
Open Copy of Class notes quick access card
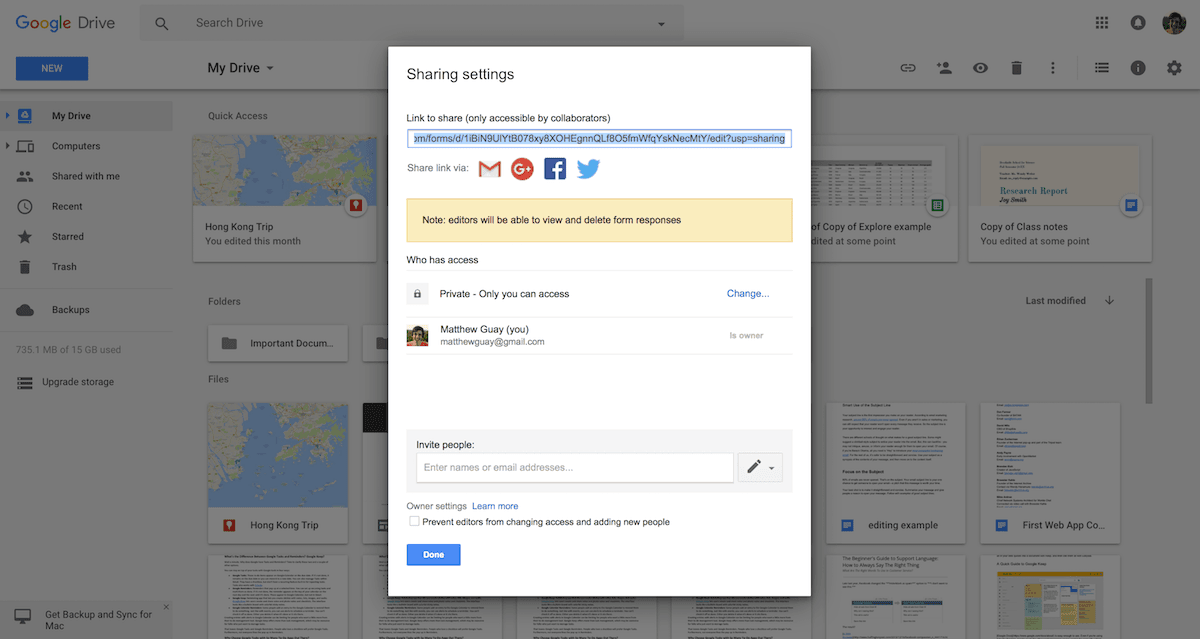coord(1059,198)
